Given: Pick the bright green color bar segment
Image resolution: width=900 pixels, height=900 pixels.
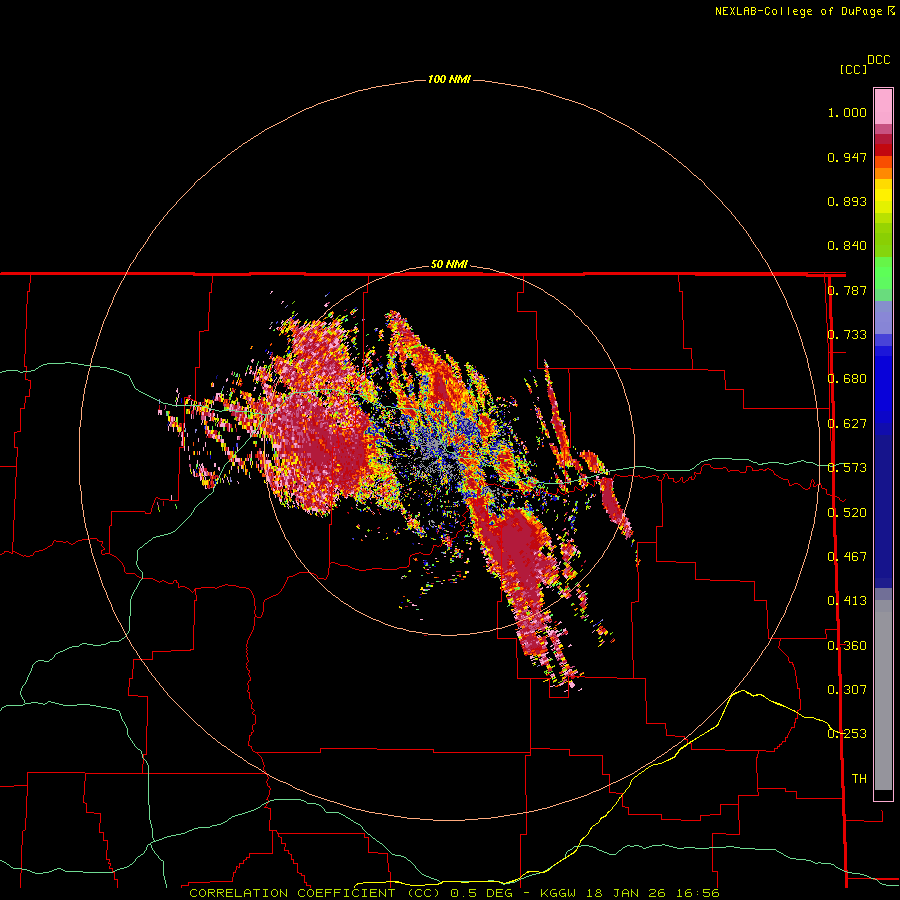Looking at the screenshot, I should coord(883,273).
